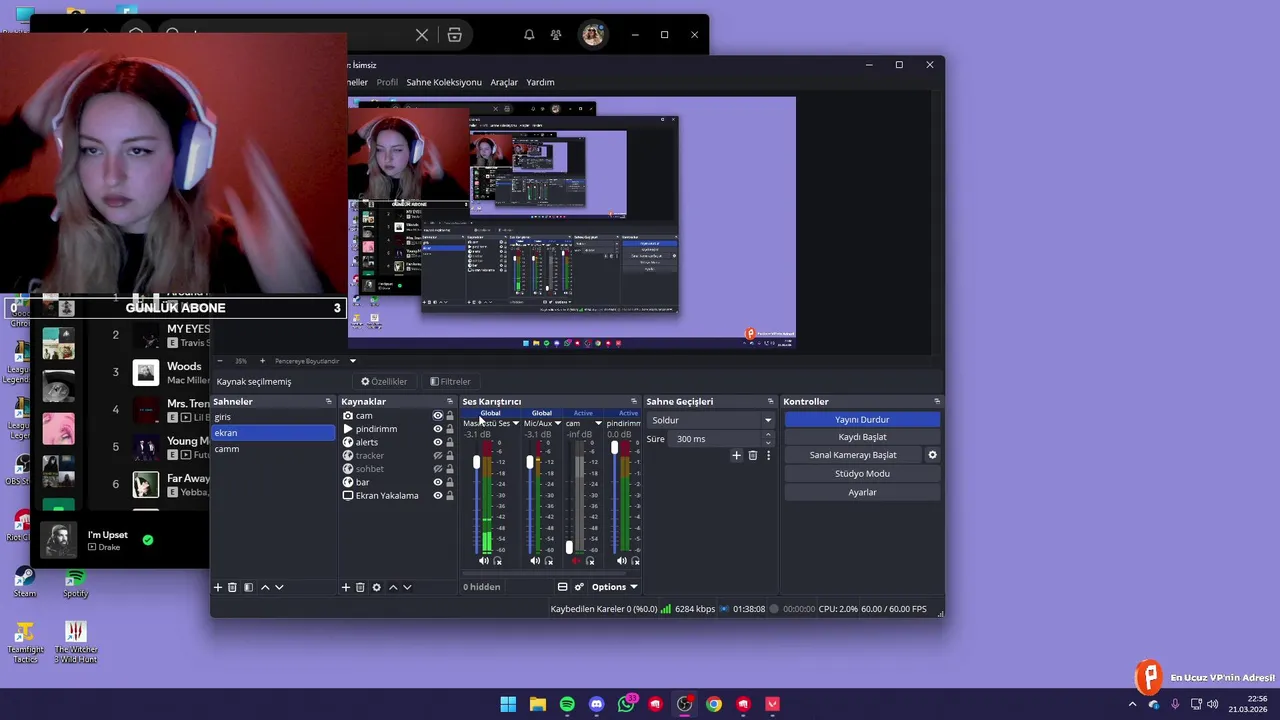1280x720 pixels.
Task: Open advanced audio properties gears icon
Action: 579,587
